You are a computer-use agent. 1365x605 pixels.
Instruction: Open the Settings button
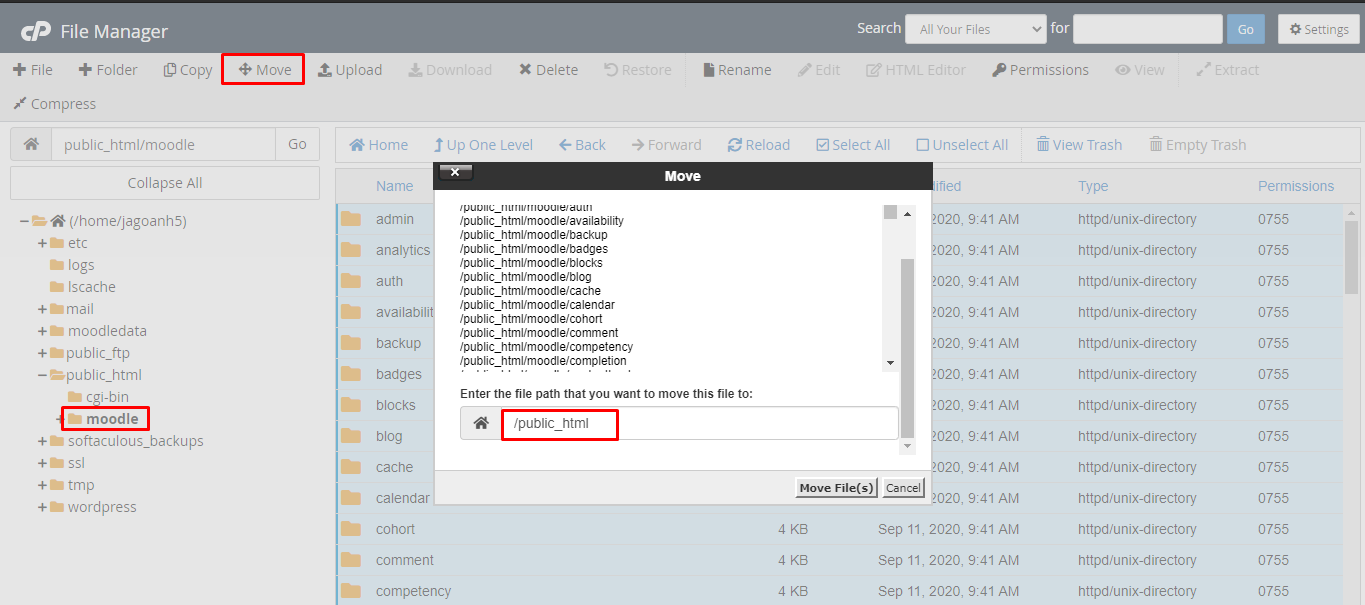[1319, 29]
